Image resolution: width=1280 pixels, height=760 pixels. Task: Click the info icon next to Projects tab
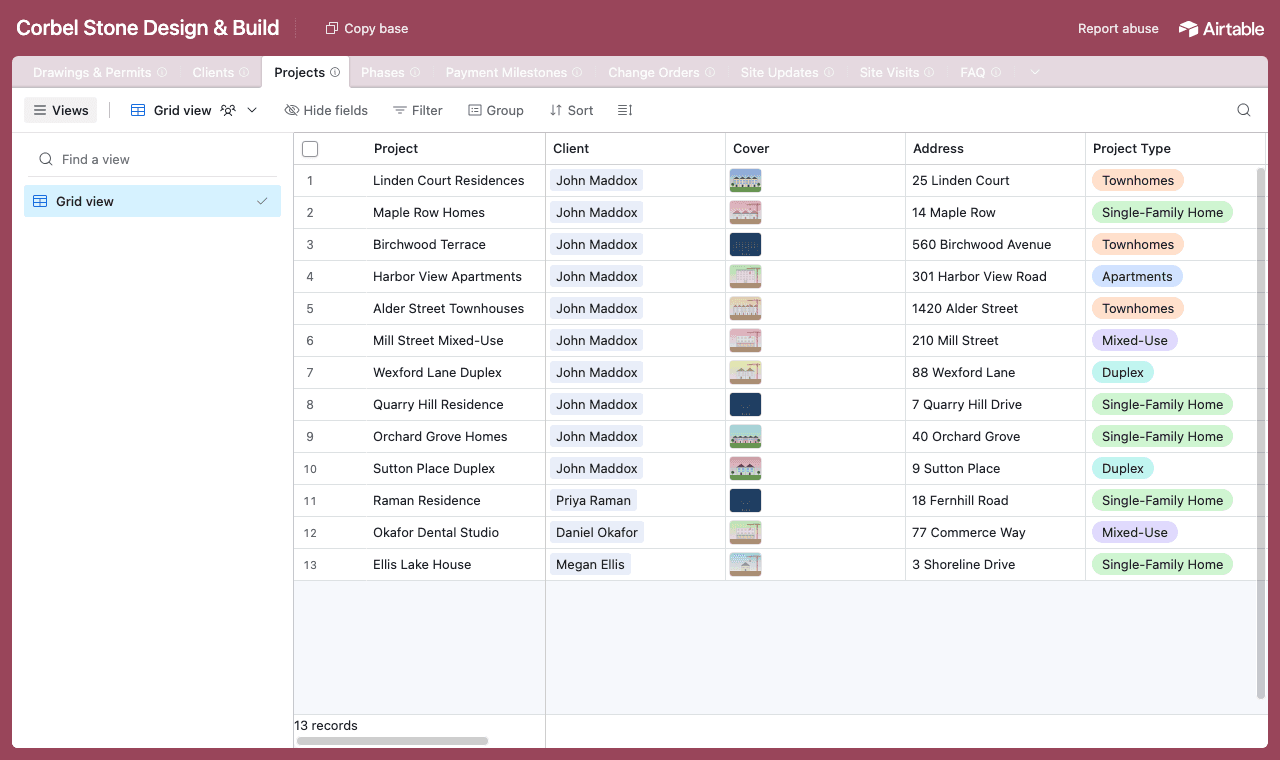coord(335,72)
